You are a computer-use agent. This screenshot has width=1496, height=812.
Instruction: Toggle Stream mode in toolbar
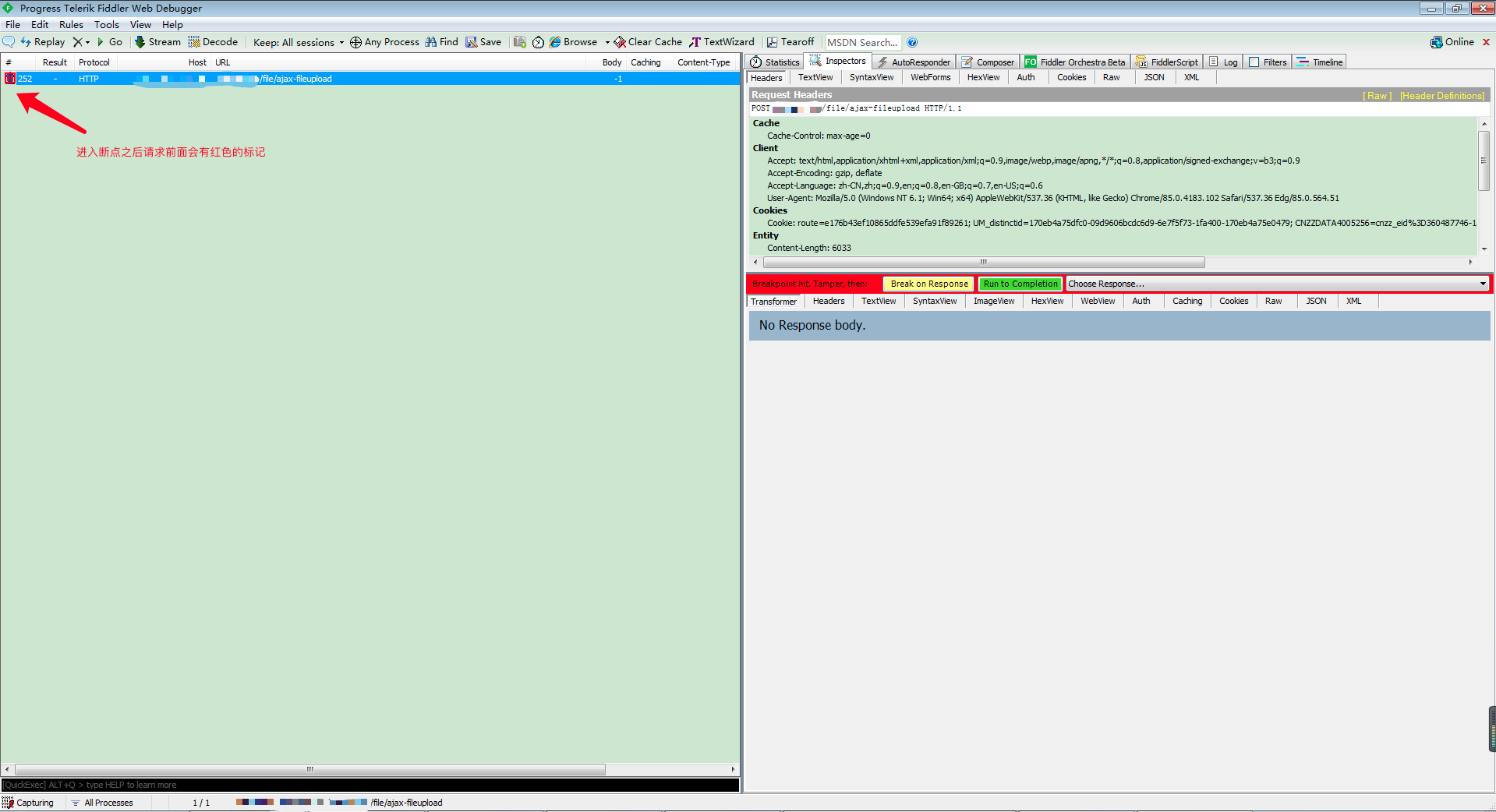(x=157, y=42)
